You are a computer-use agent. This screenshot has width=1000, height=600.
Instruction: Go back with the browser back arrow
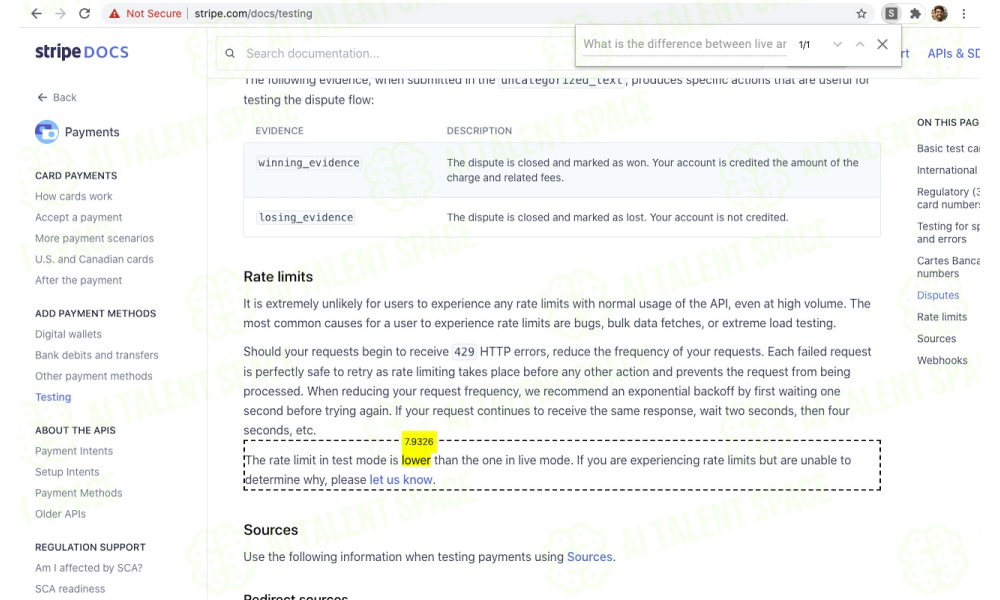click(x=36, y=13)
